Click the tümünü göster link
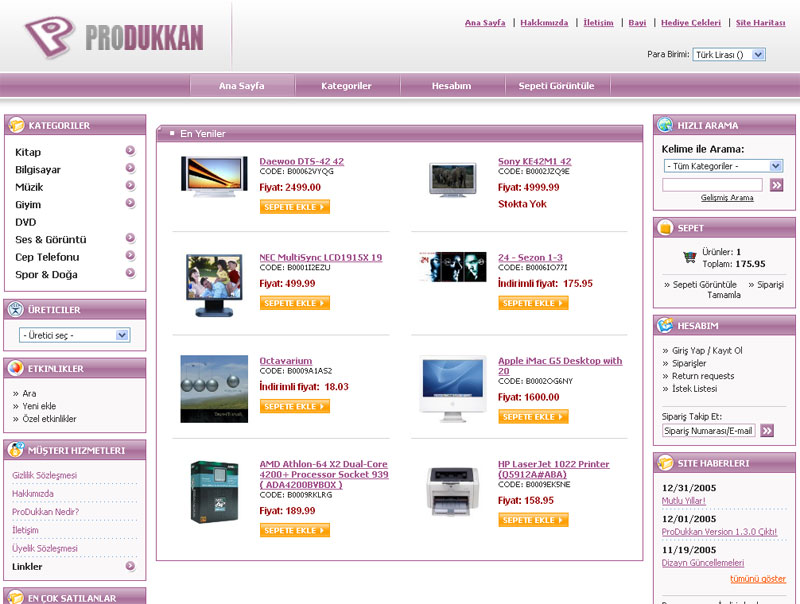Screen dimensions: 800x604 tap(758, 578)
